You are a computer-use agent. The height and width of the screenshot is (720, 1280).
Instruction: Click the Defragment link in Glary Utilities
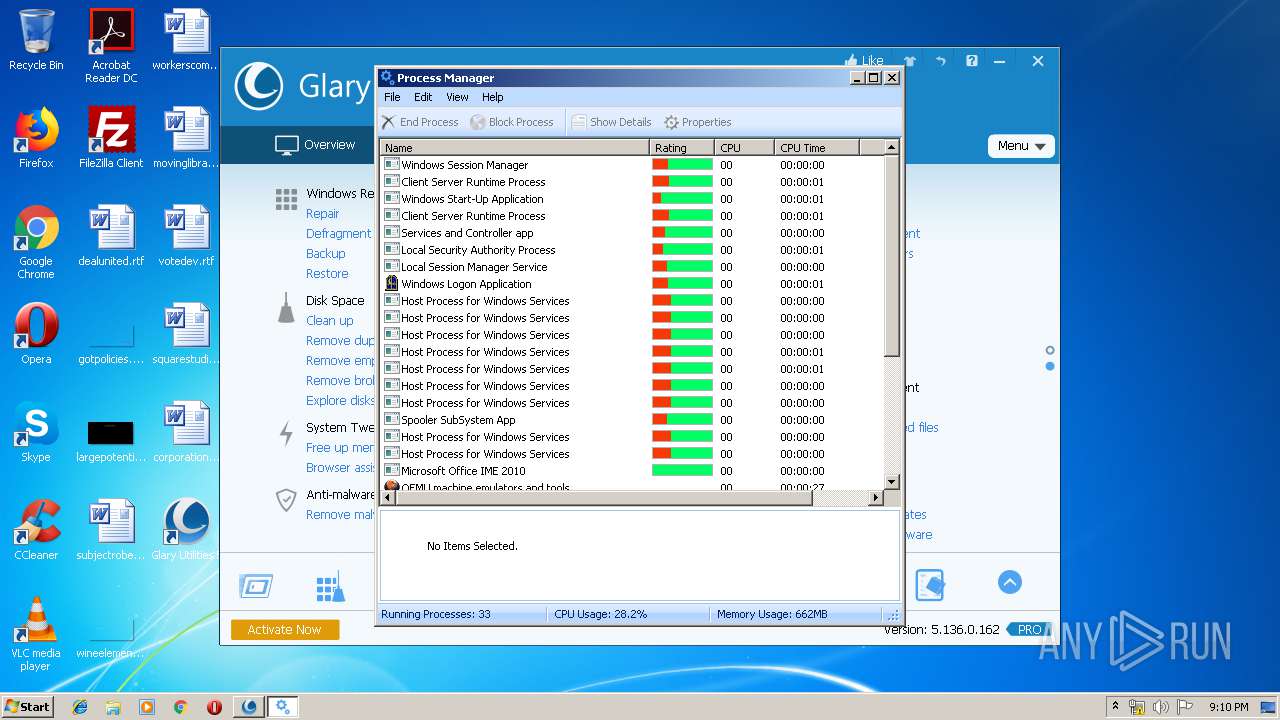tap(338, 233)
